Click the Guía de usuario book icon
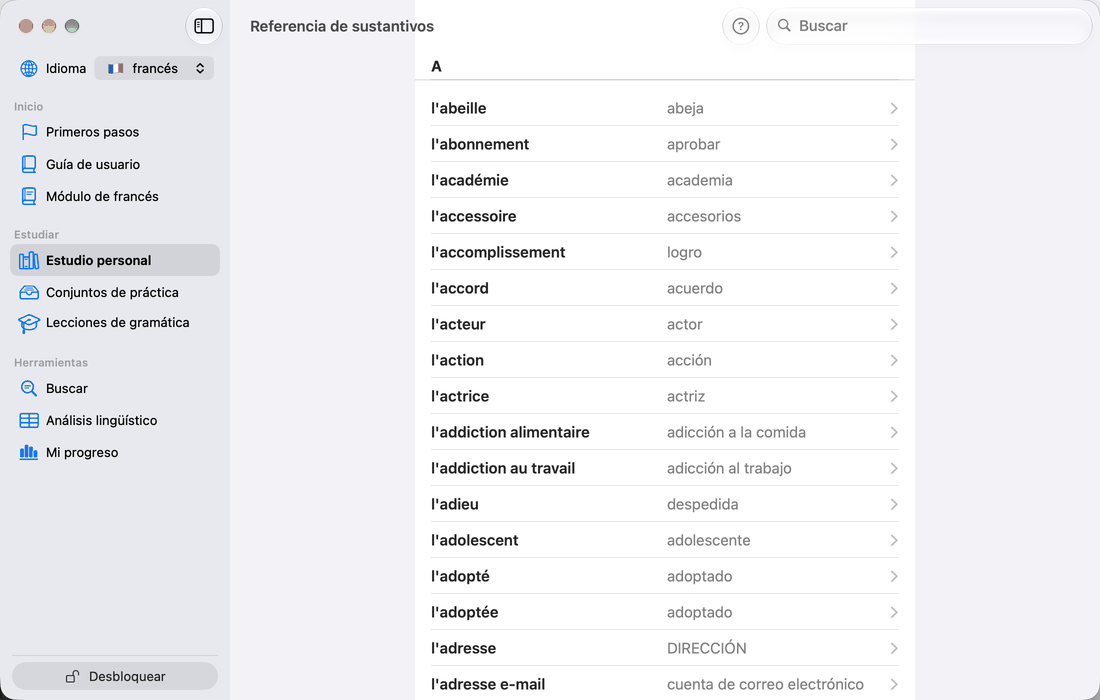Viewport: 1100px width, 700px height. tap(29, 164)
